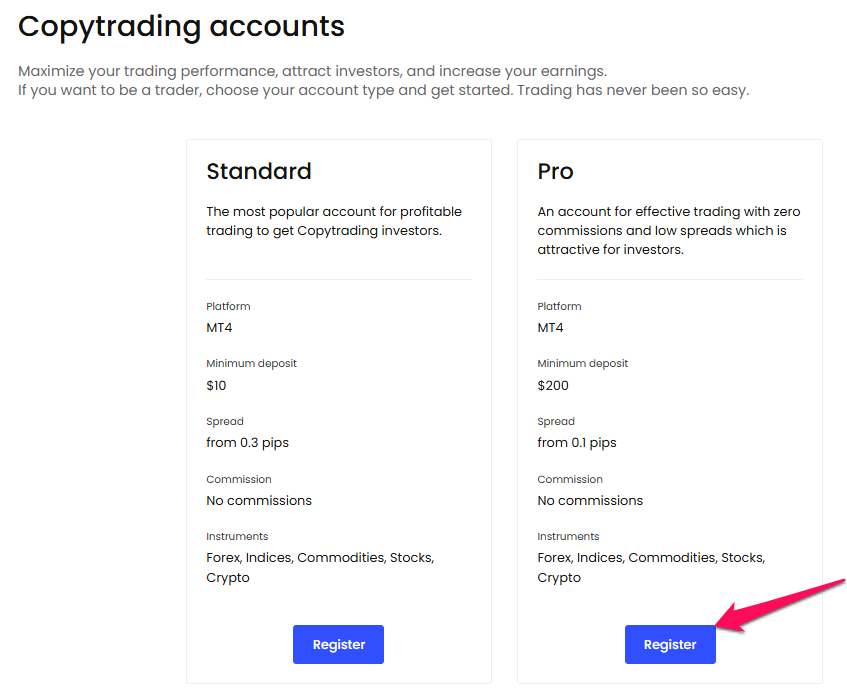Click the Crypto instrument text under Pro

tap(558, 577)
